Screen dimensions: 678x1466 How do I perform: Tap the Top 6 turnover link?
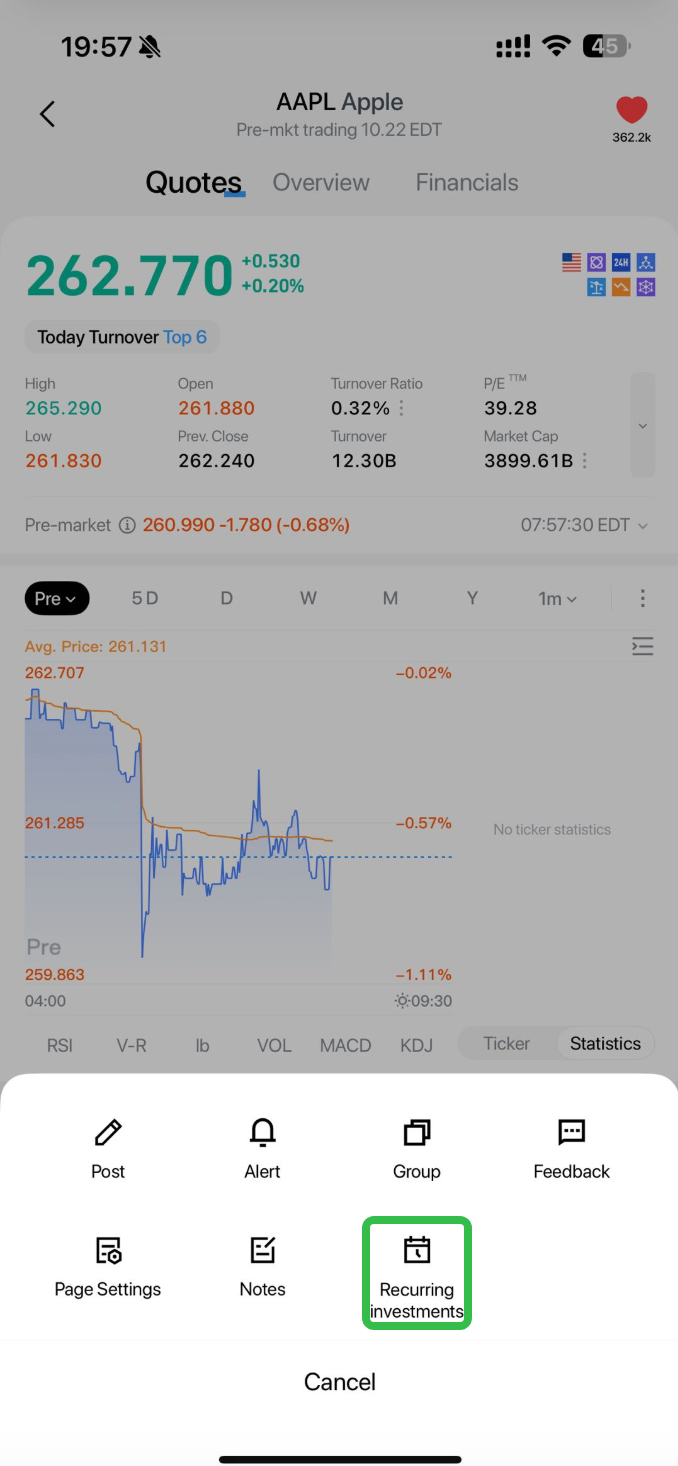point(185,337)
